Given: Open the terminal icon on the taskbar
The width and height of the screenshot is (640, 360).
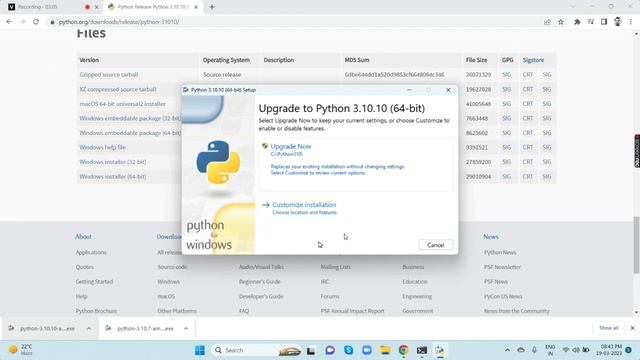Looking at the screenshot, I should coord(422,350).
